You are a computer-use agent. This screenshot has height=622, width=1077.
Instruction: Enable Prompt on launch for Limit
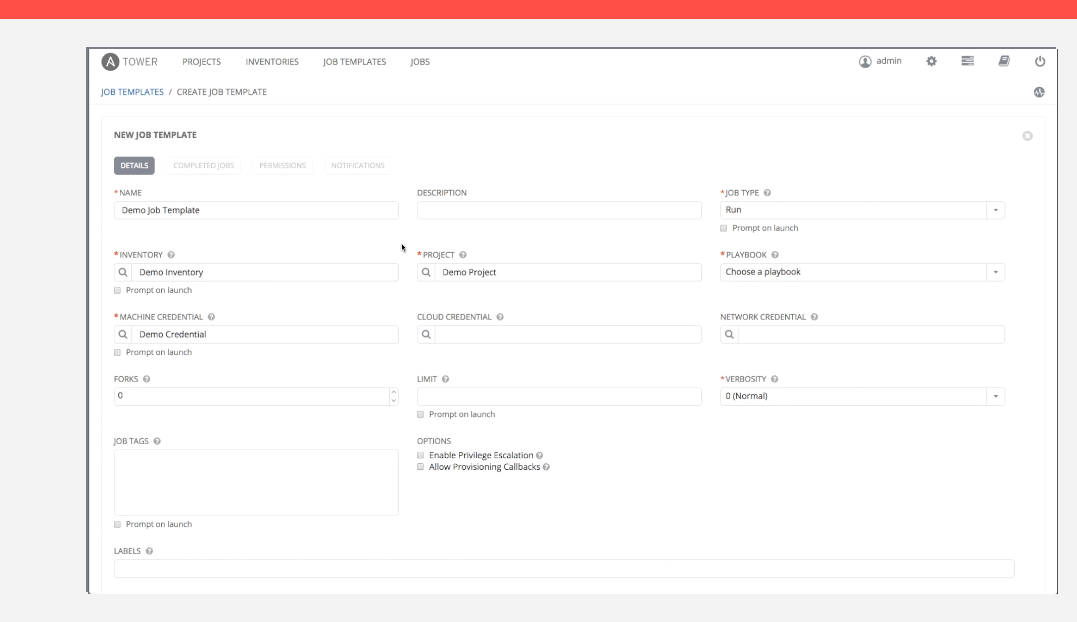[420, 415]
